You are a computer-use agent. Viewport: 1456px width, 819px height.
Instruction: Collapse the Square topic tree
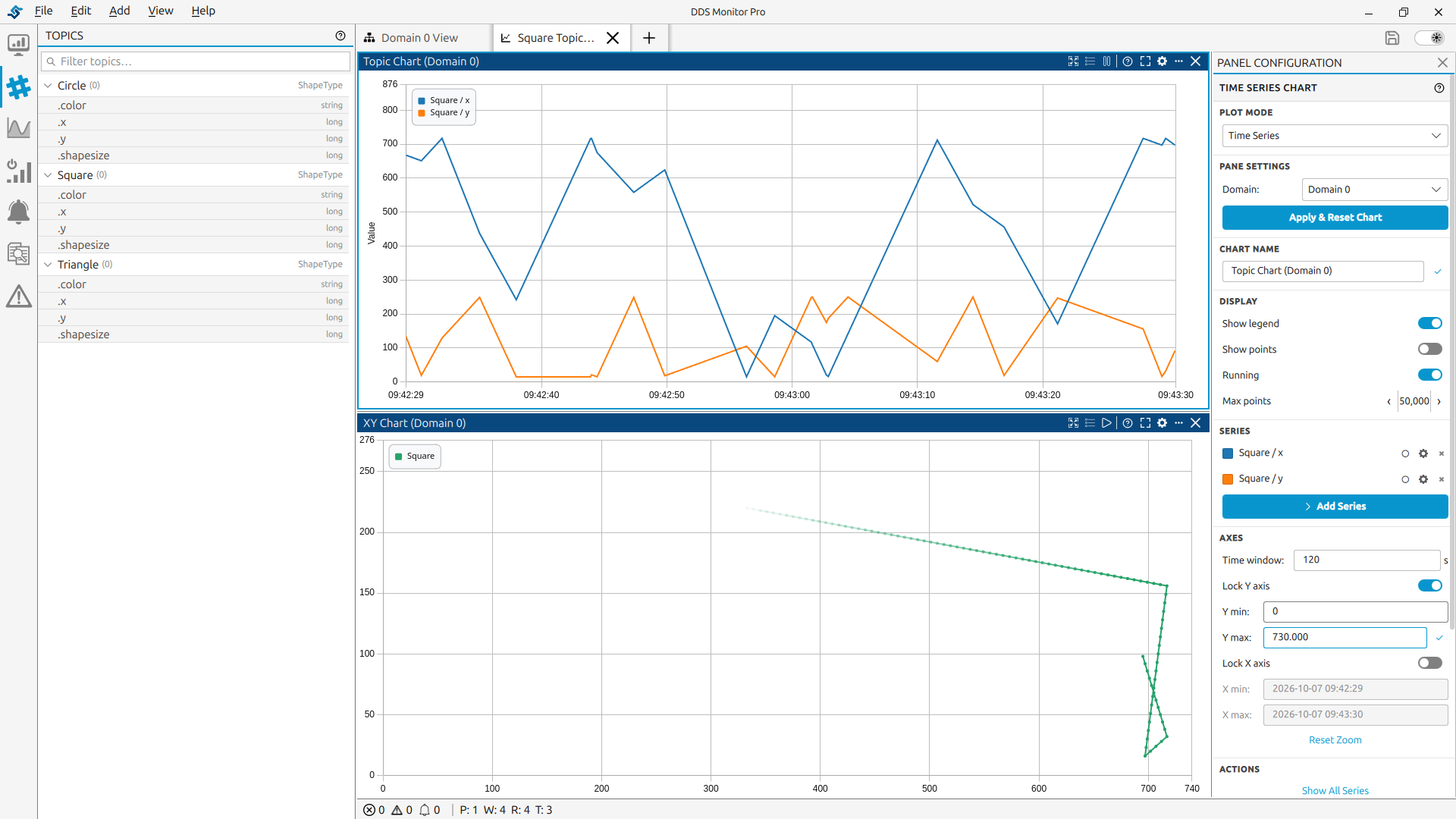[48, 175]
